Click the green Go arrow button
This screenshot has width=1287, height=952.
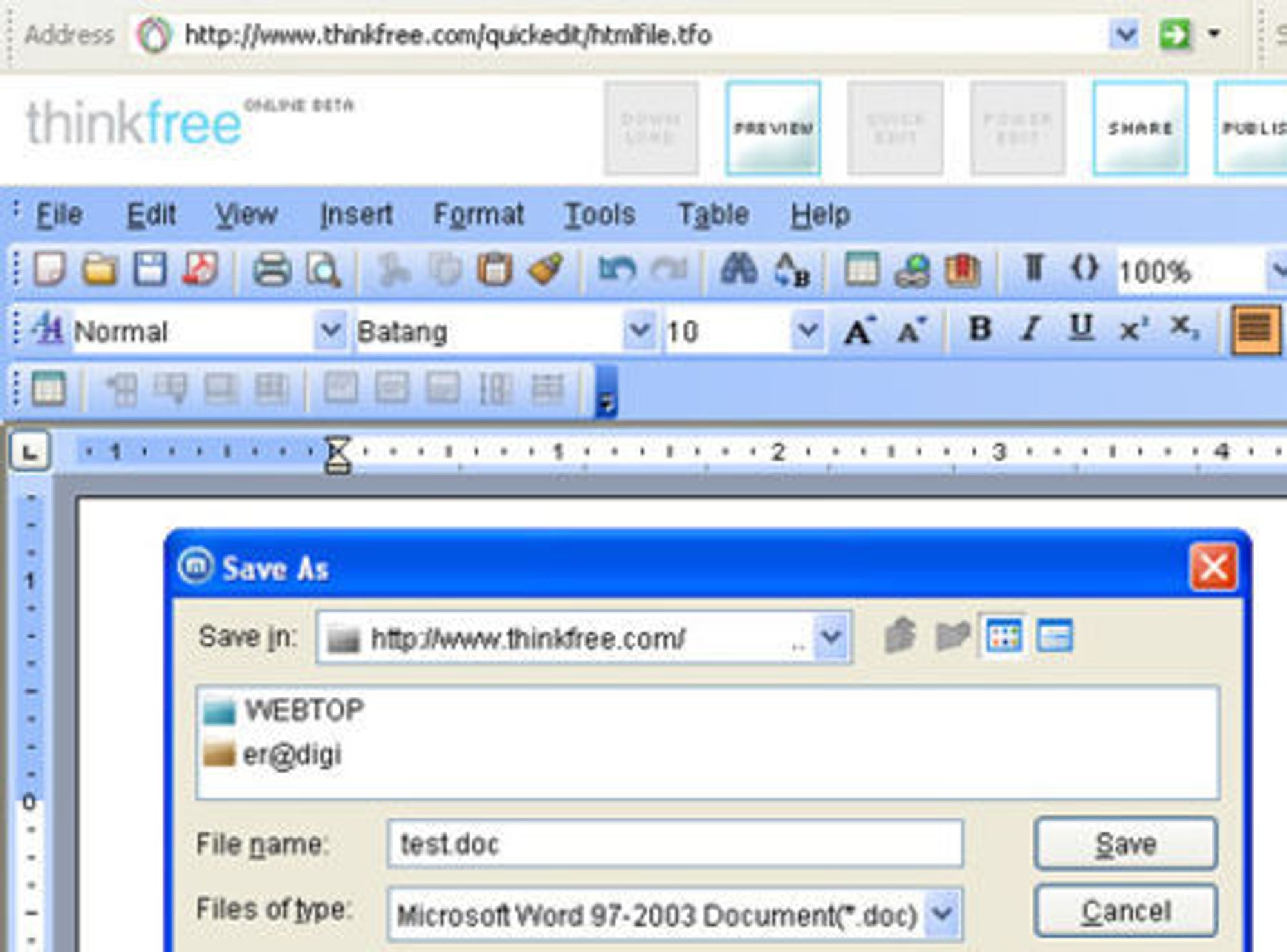point(1174,33)
